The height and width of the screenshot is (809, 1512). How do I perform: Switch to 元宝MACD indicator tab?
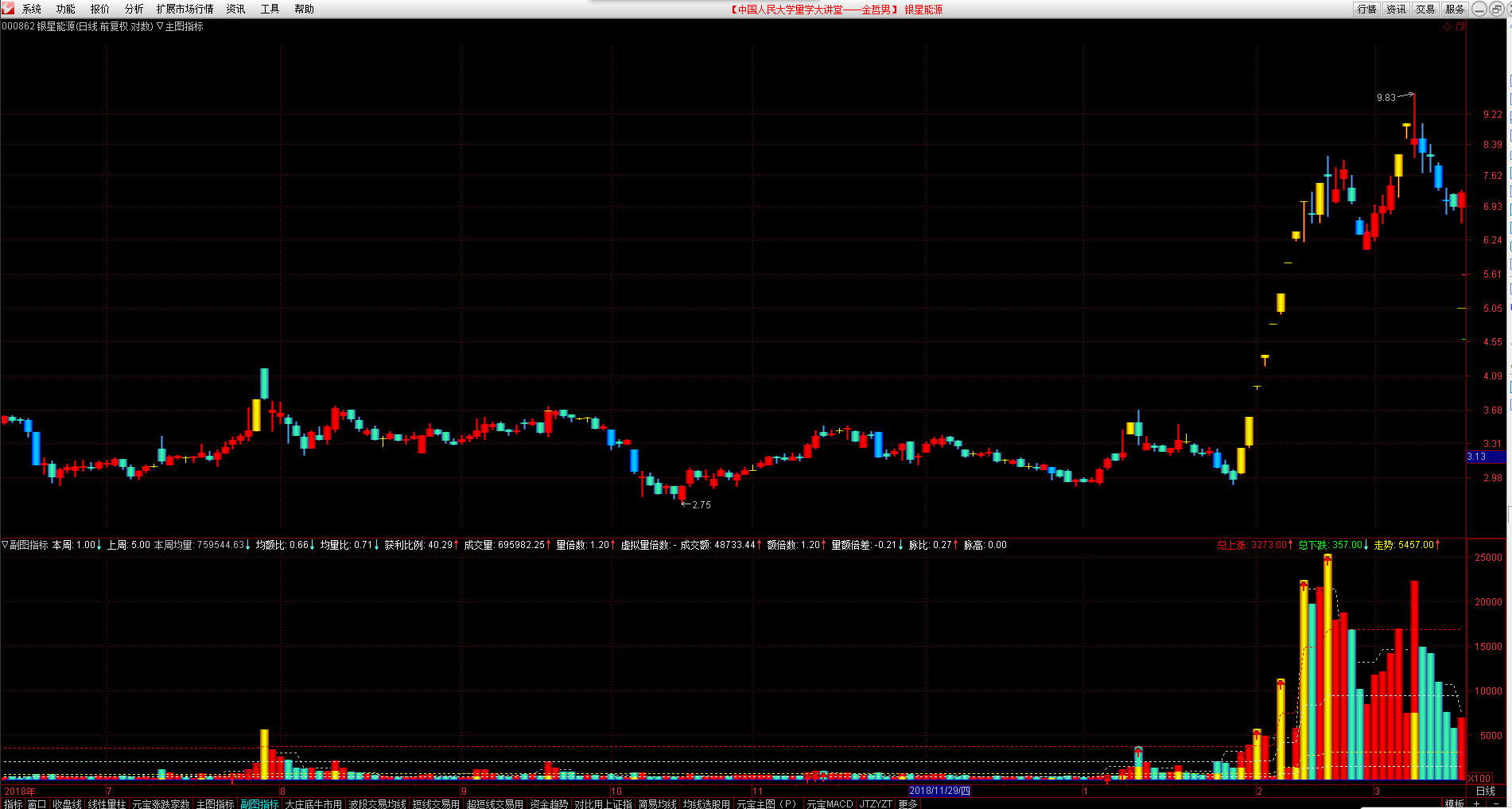[830, 803]
